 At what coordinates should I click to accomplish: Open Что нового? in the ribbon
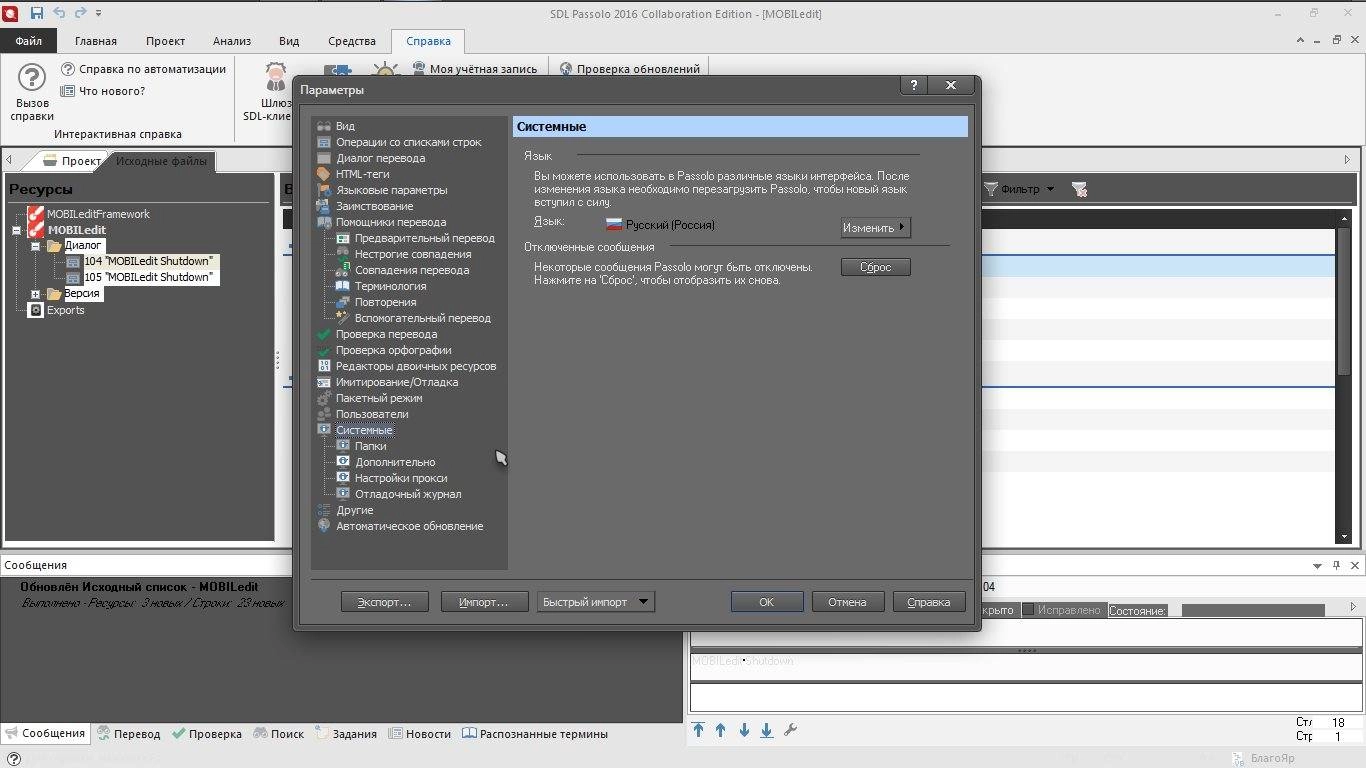(x=103, y=91)
